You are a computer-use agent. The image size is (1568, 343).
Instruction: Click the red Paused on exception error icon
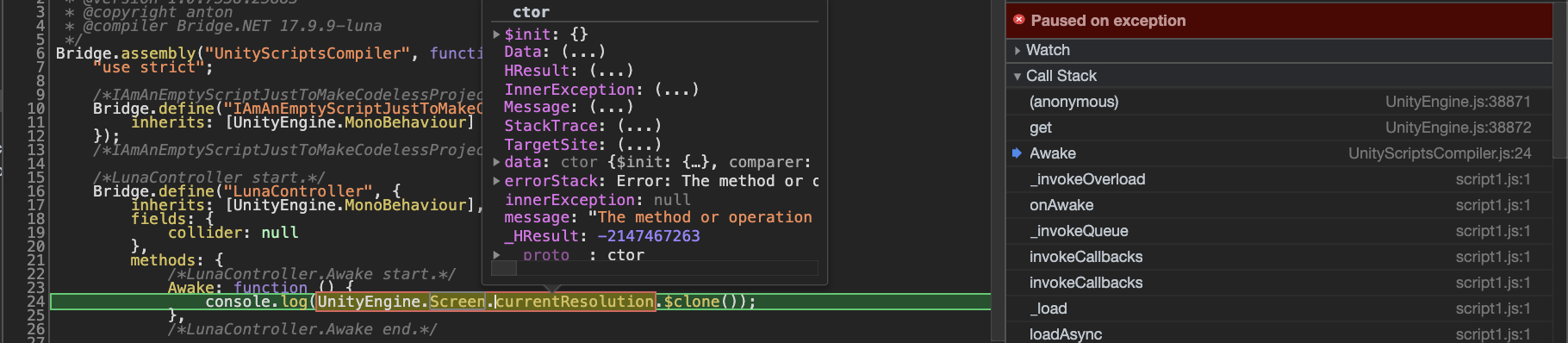[x=1019, y=20]
